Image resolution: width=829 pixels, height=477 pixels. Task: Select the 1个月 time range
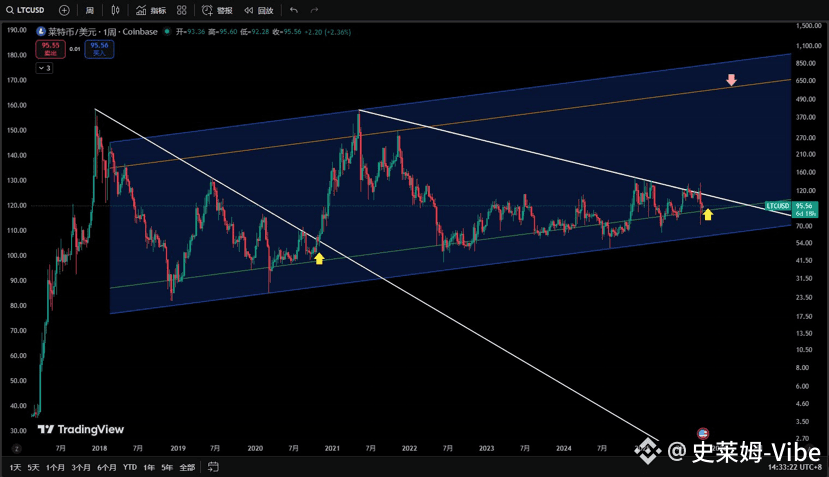click(x=55, y=467)
